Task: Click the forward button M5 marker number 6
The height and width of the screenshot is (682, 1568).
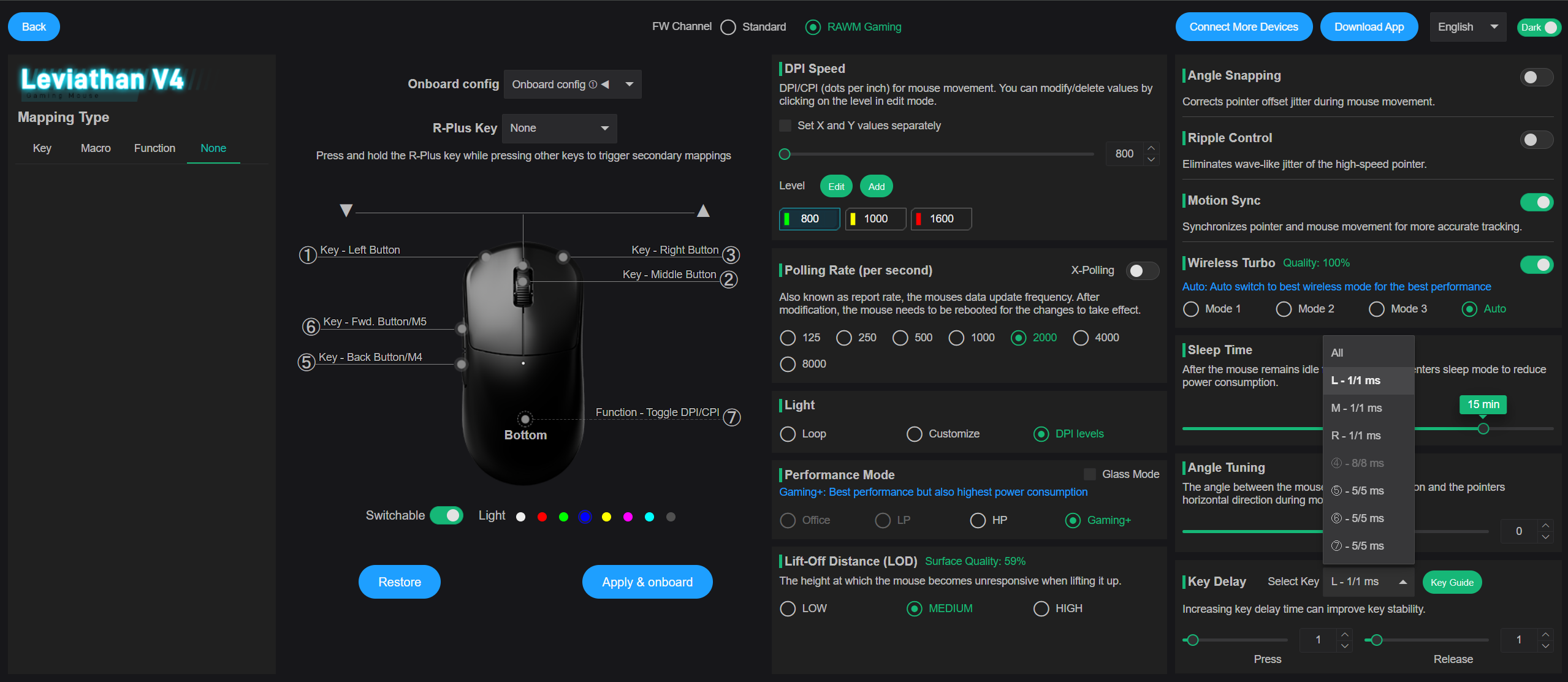Action: point(311,327)
